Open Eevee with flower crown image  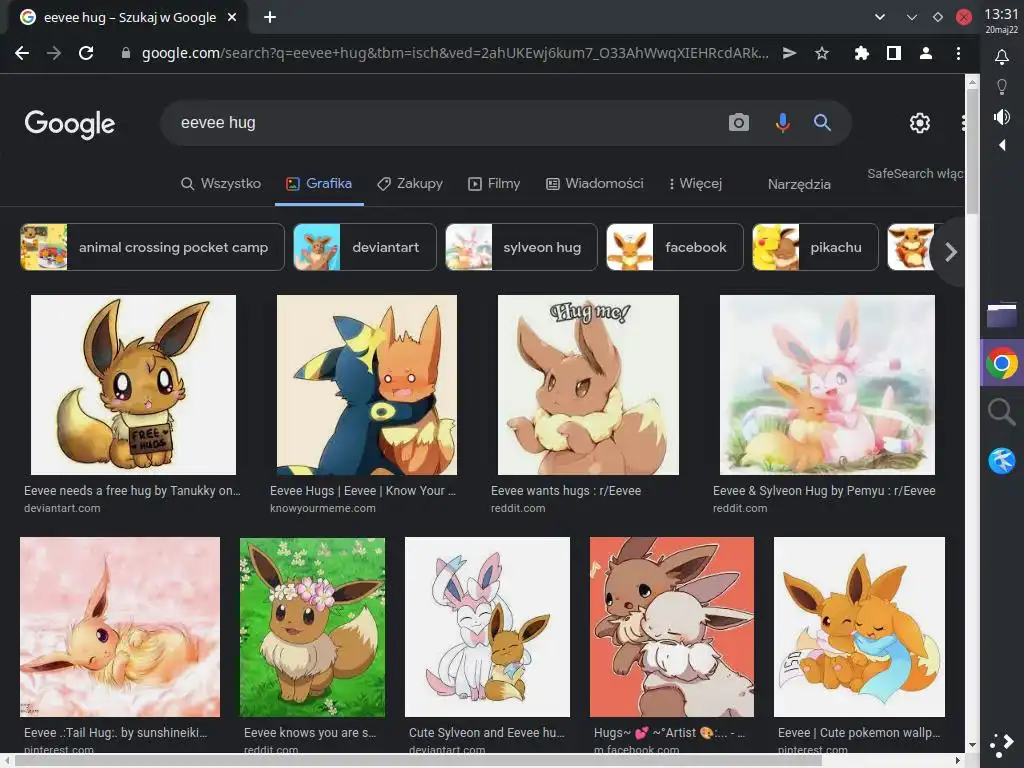point(312,627)
